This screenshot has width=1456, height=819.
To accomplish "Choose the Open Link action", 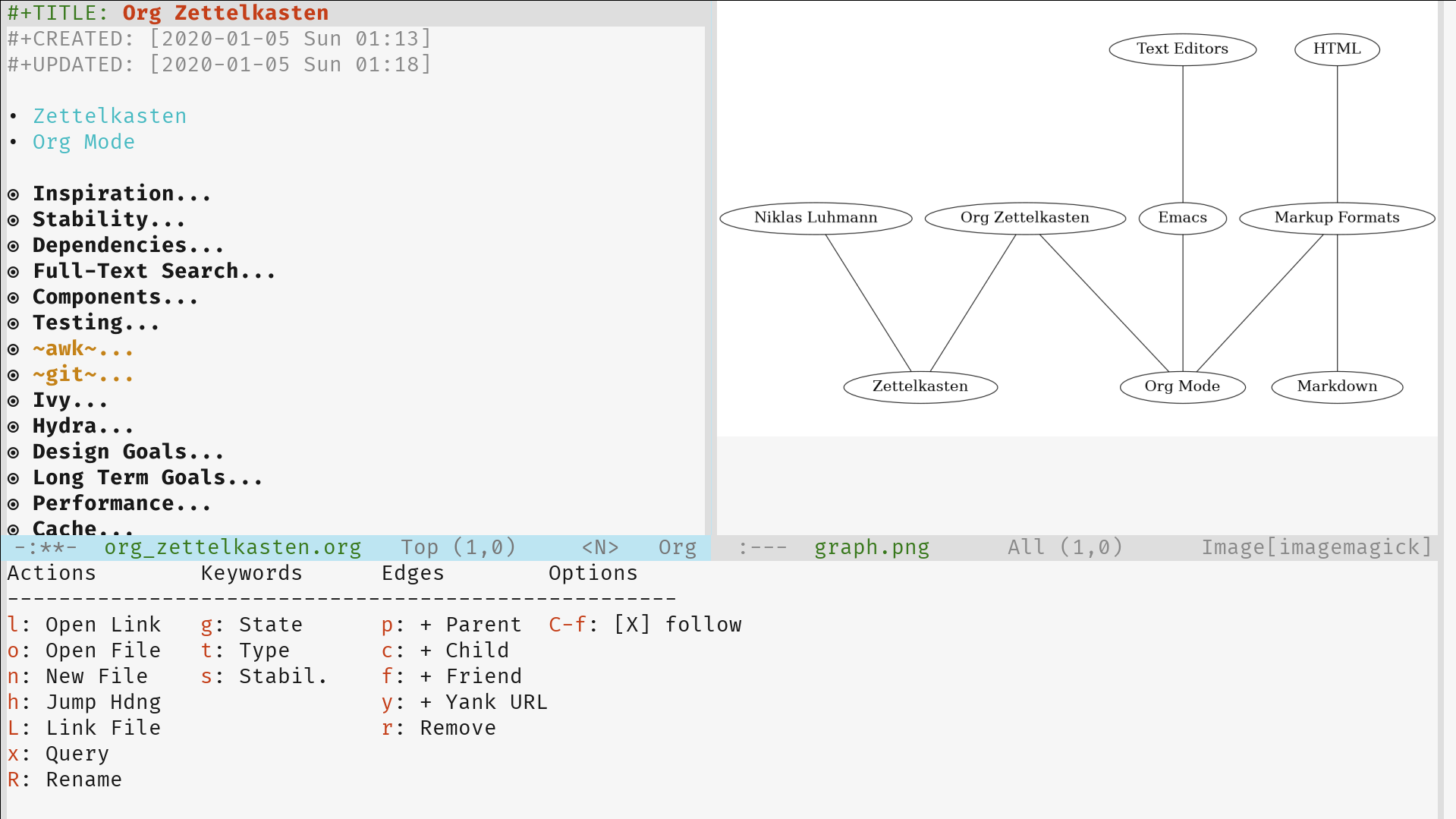I will click(84, 625).
